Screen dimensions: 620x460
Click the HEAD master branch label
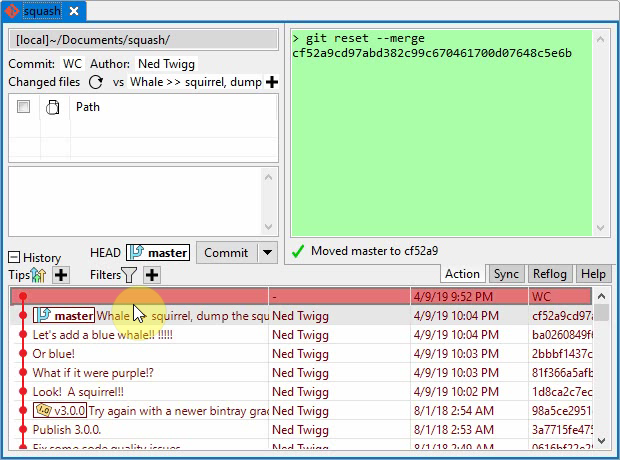(158, 253)
